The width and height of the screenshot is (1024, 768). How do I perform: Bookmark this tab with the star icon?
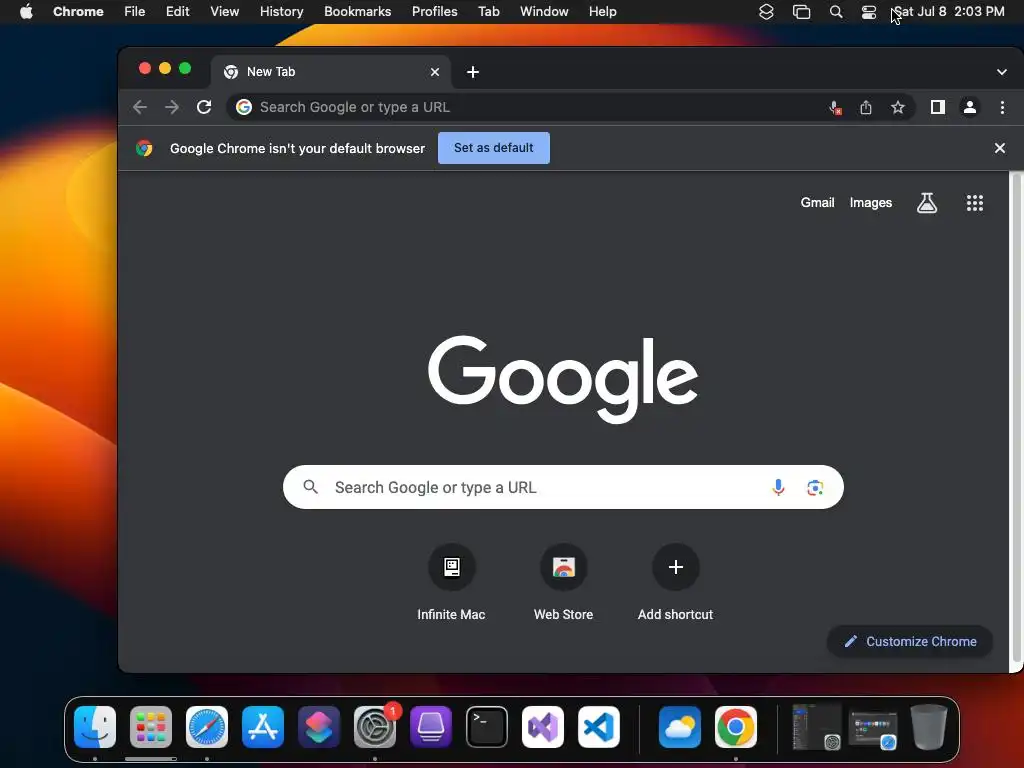coord(898,107)
